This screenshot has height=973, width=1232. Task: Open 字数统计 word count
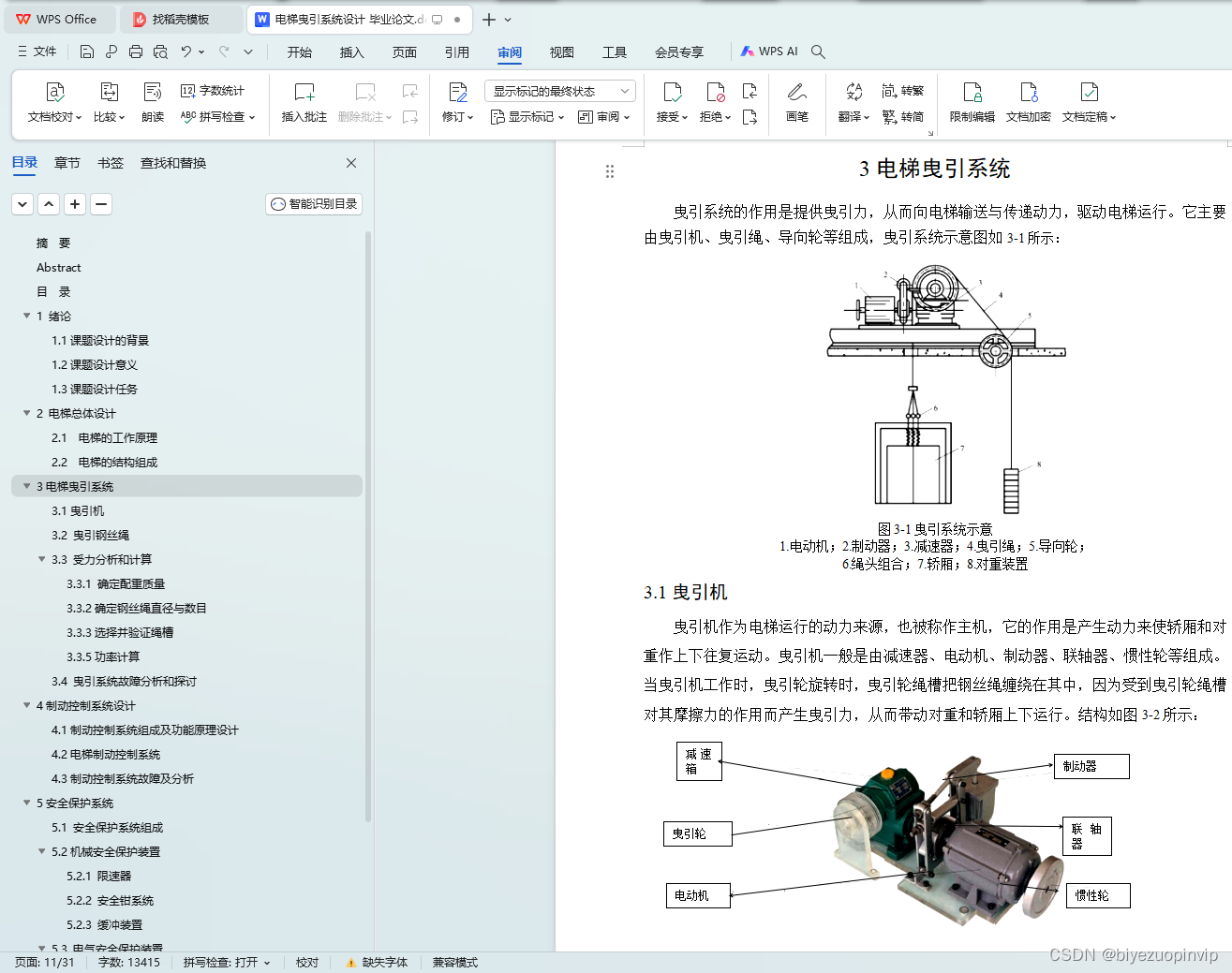213,91
